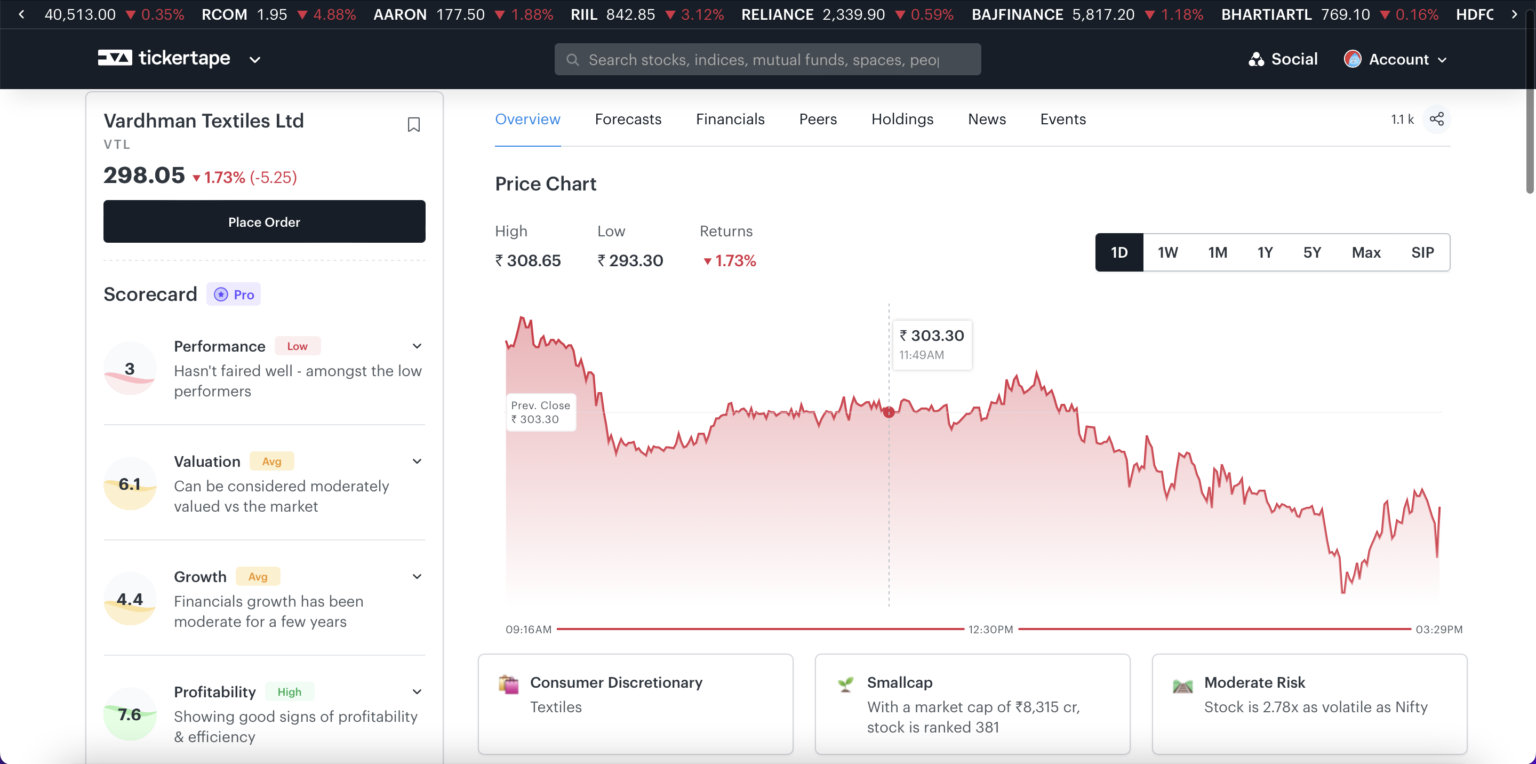This screenshot has height=764, width=1536.
Task: Click the 11:49AM marker on price chart
Action: pyautogui.click(x=888, y=412)
